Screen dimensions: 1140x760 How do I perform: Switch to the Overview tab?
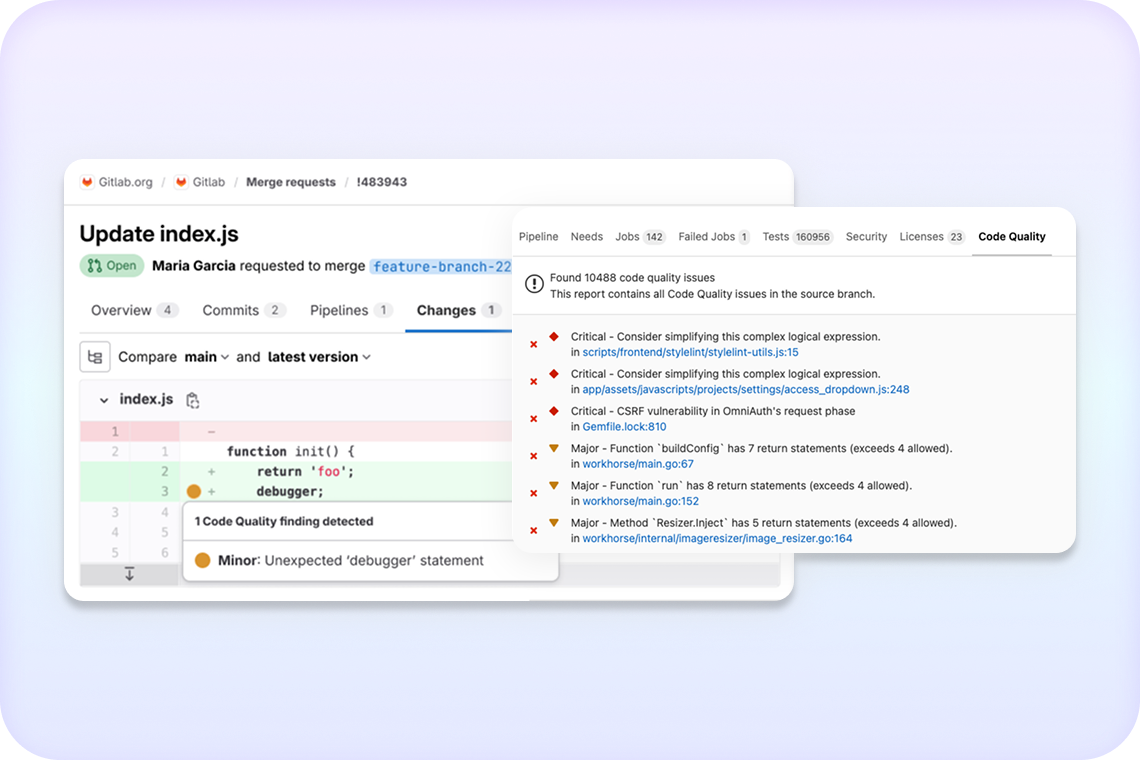pyautogui.click(x=134, y=311)
